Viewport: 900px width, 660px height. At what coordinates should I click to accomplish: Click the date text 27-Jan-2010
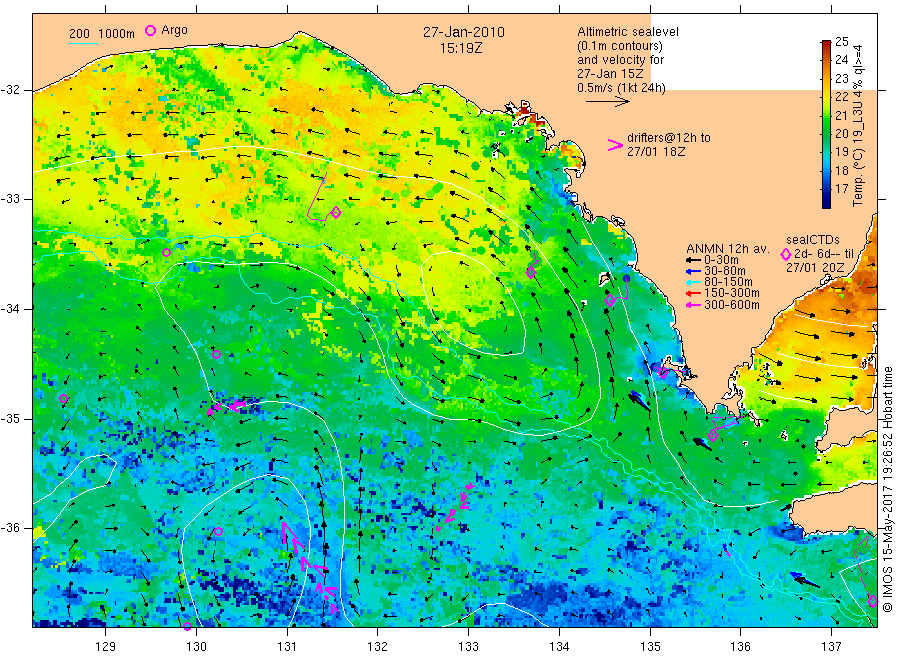click(x=464, y=32)
